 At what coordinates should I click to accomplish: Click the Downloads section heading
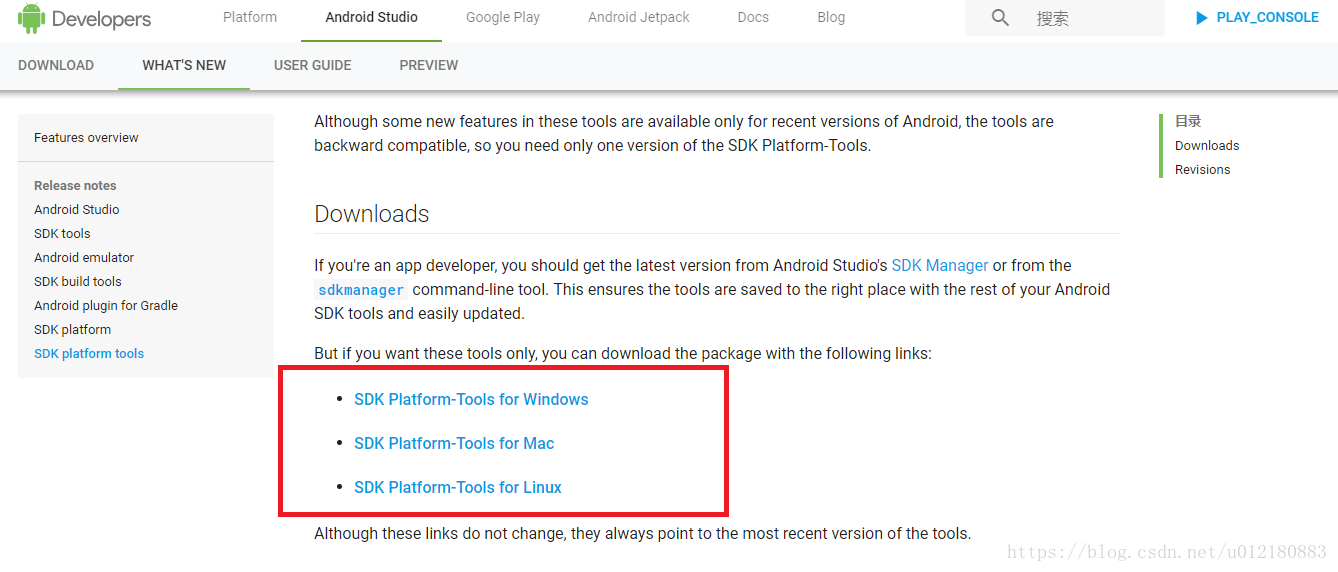click(372, 214)
